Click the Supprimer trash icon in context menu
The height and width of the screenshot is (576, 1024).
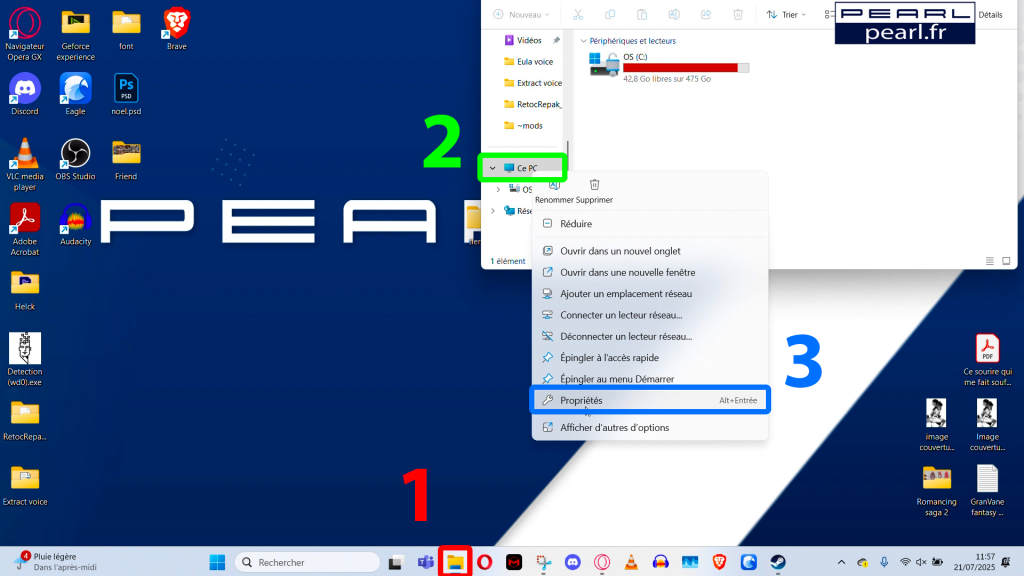coord(594,185)
